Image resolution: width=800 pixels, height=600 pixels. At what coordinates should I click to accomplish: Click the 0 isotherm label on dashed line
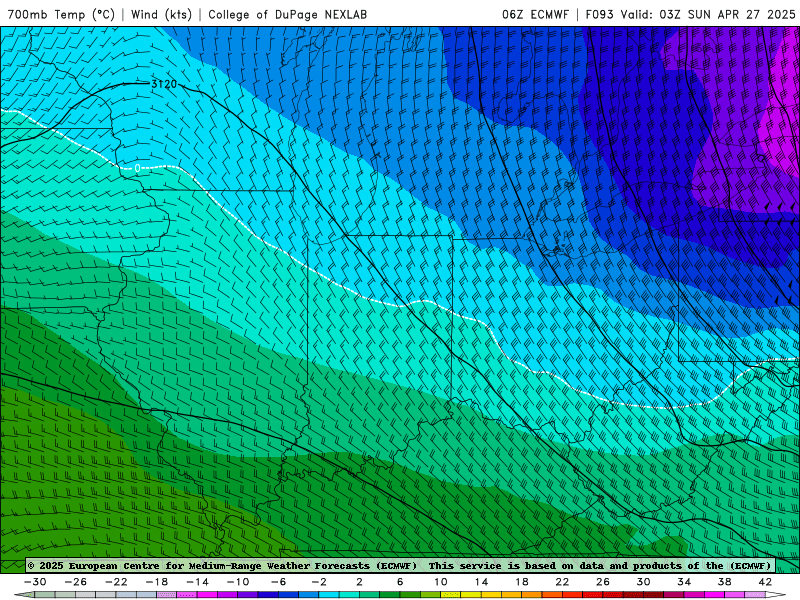click(x=137, y=168)
